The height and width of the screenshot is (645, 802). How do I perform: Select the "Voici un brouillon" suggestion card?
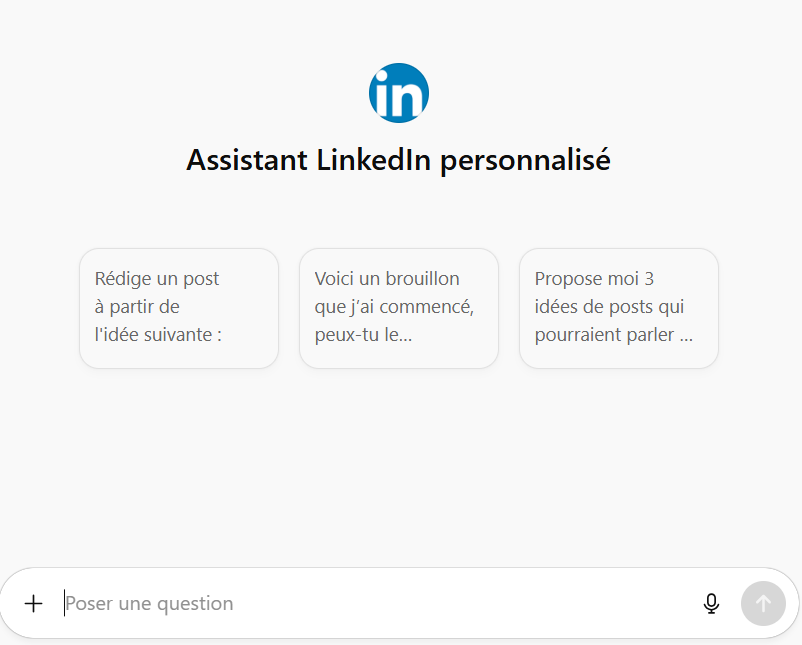click(398, 307)
